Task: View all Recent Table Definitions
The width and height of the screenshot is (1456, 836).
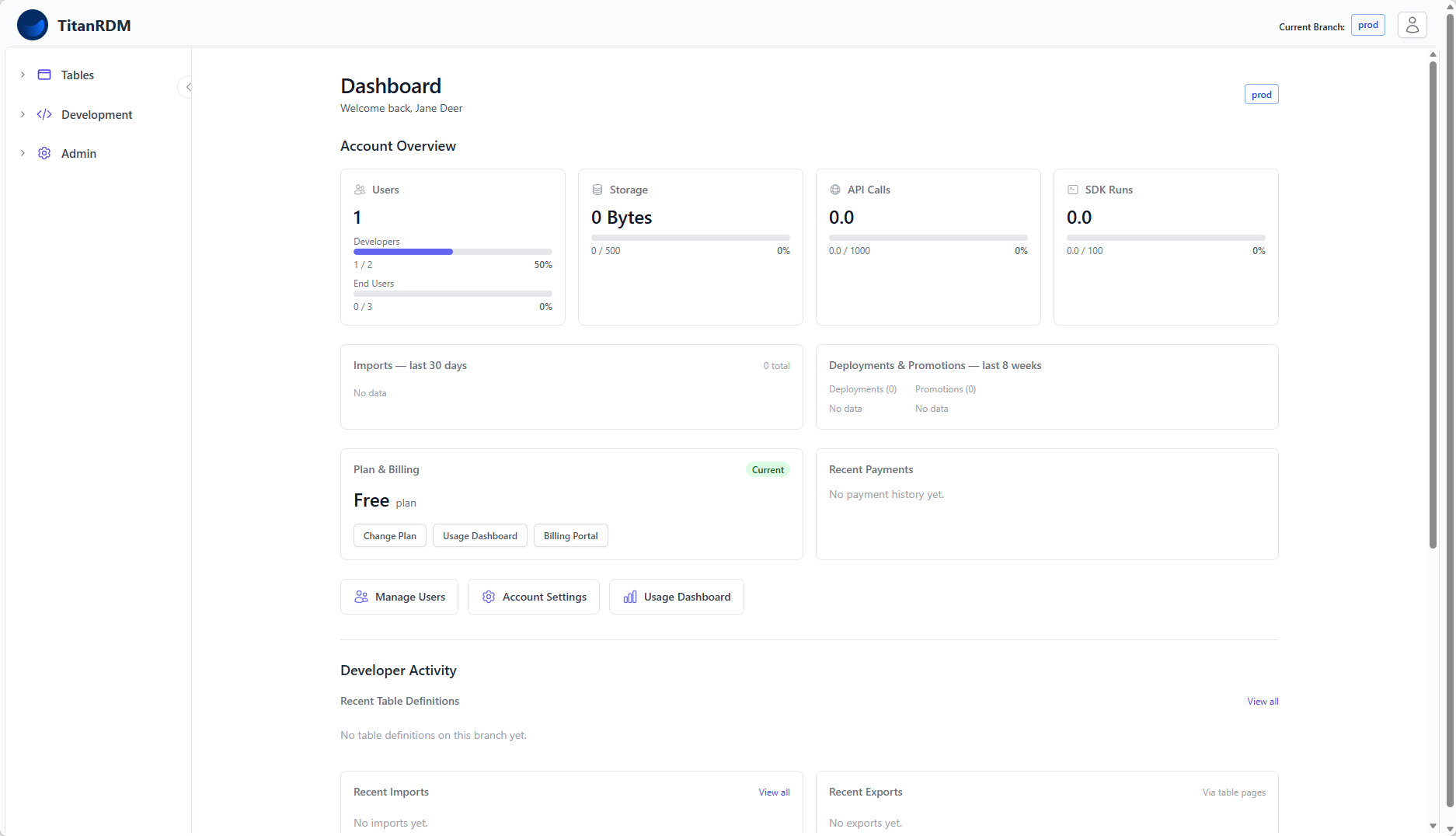Action: pyautogui.click(x=1263, y=701)
